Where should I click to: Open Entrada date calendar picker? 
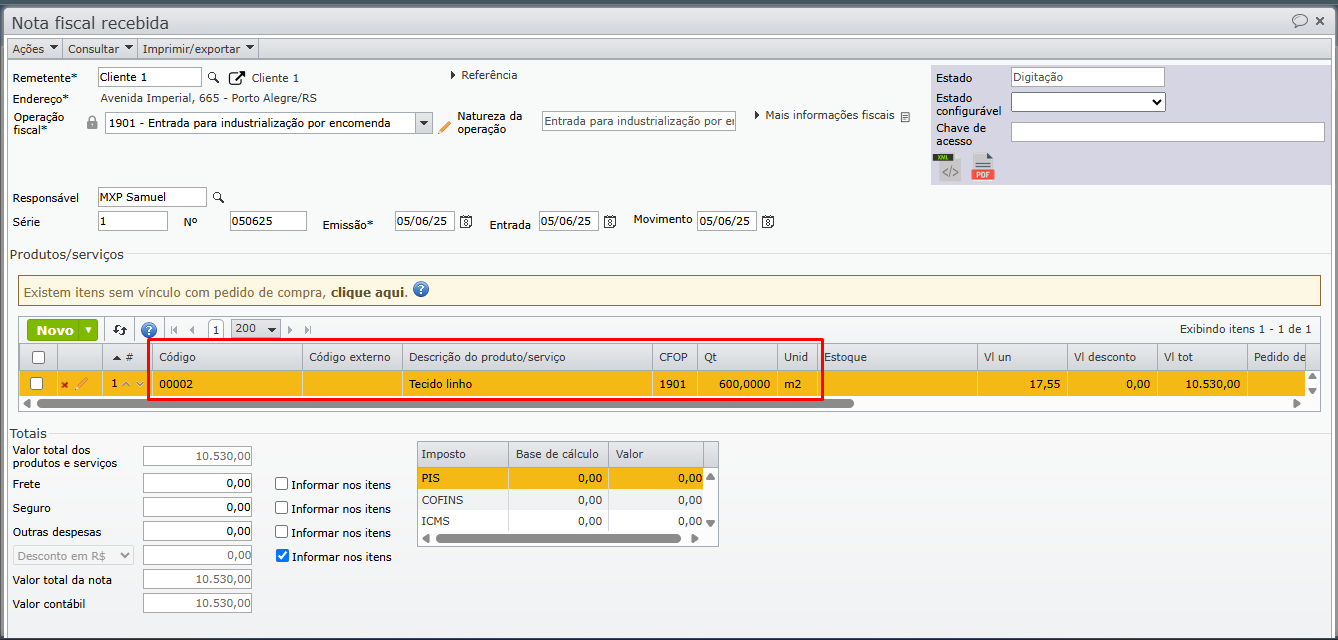(x=609, y=222)
